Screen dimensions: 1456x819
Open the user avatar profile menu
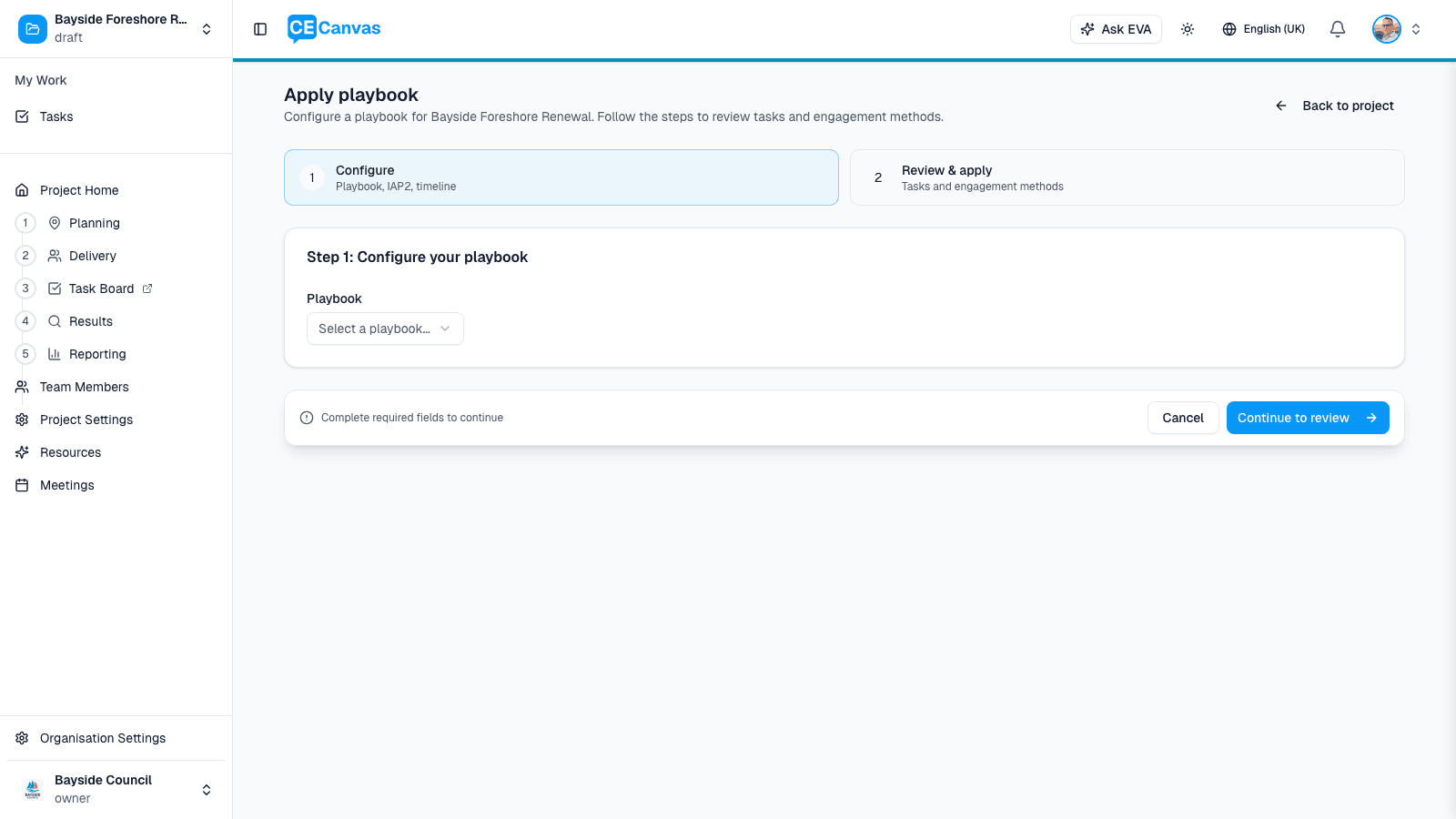[1386, 29]
